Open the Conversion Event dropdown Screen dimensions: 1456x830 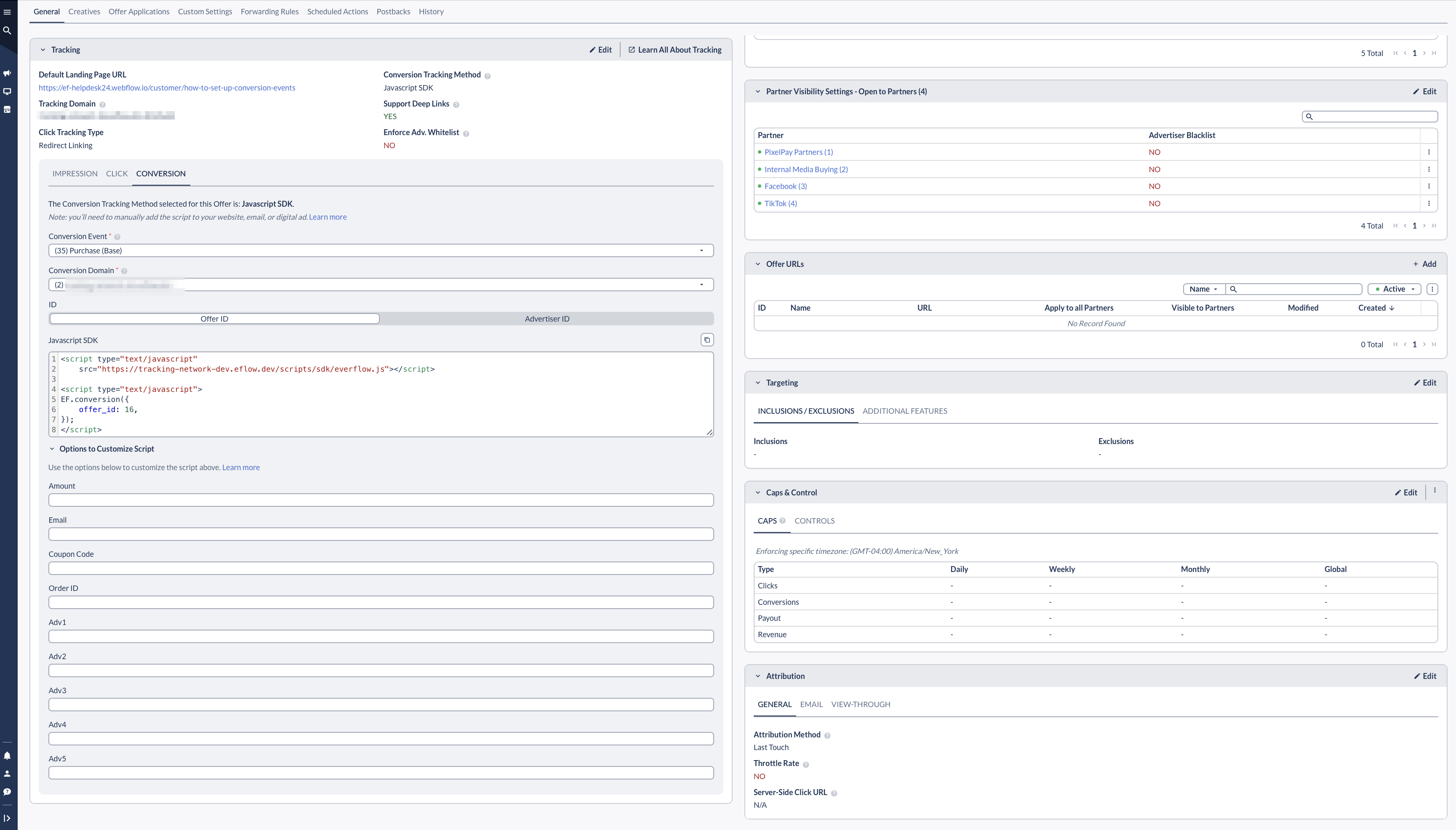[381, 251]
